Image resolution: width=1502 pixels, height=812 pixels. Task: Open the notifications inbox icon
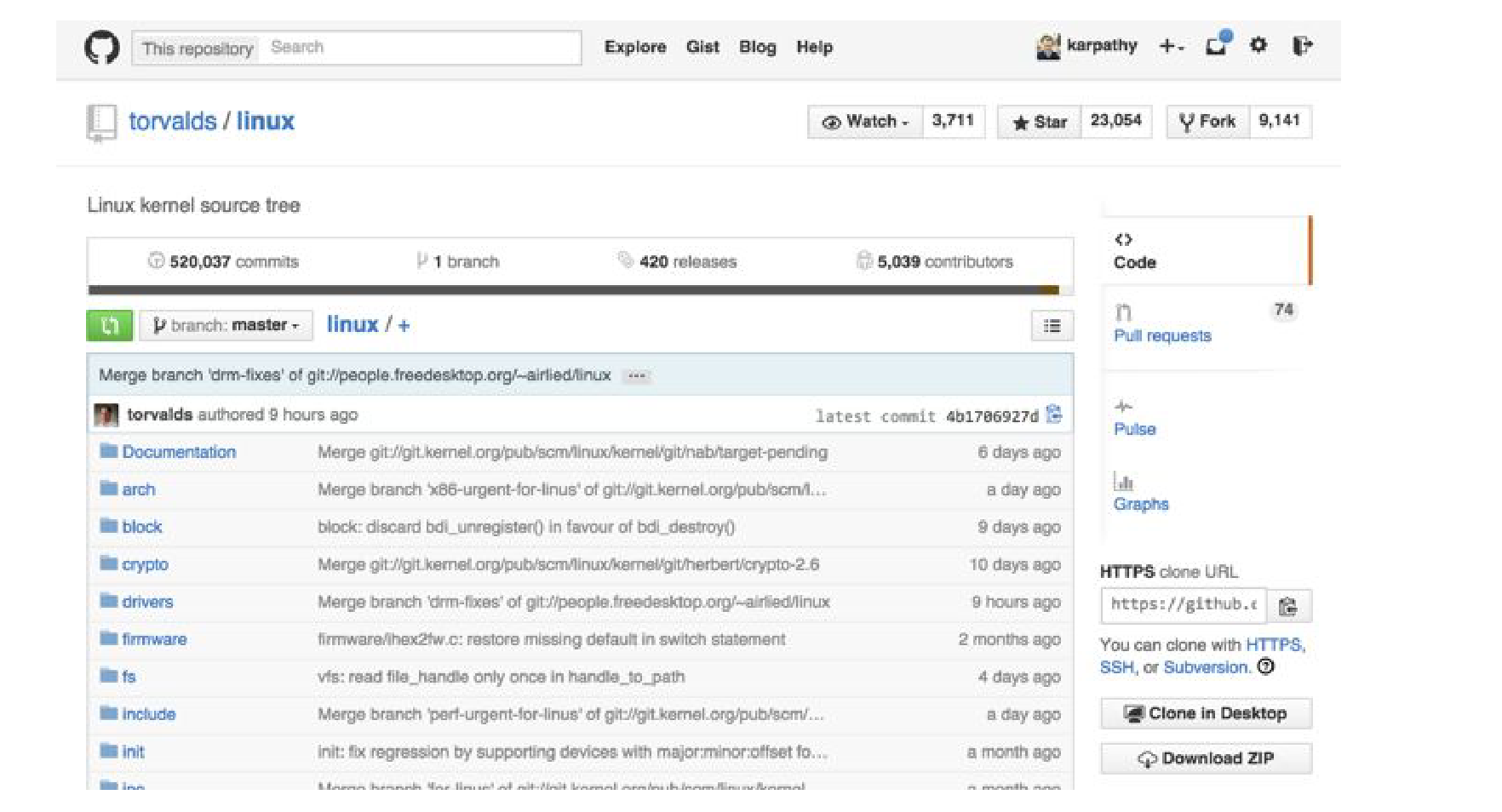(1216, 46)
